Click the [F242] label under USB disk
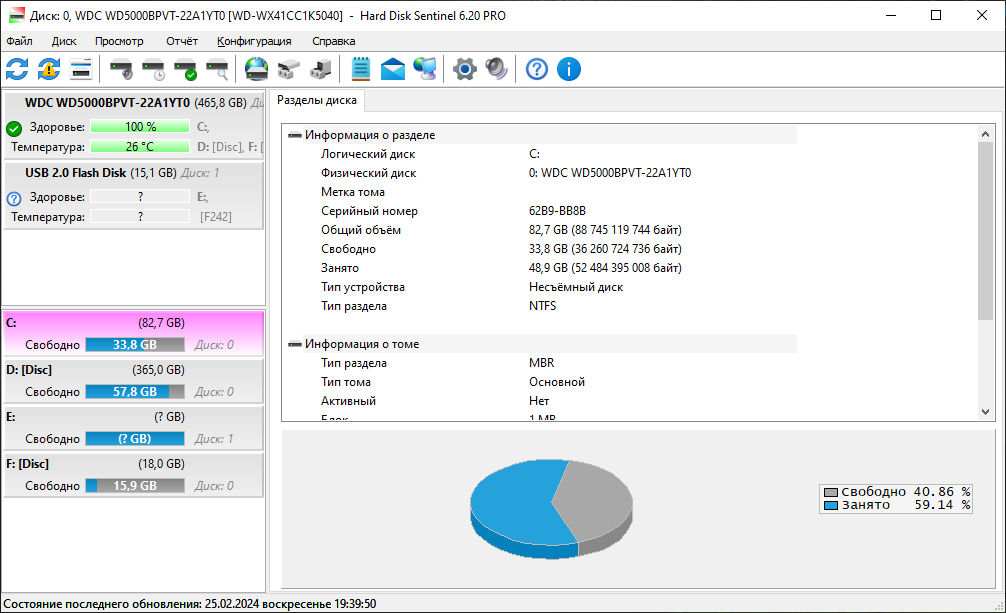The height and width of the screenshot is (613, 1006). point(216,217)
